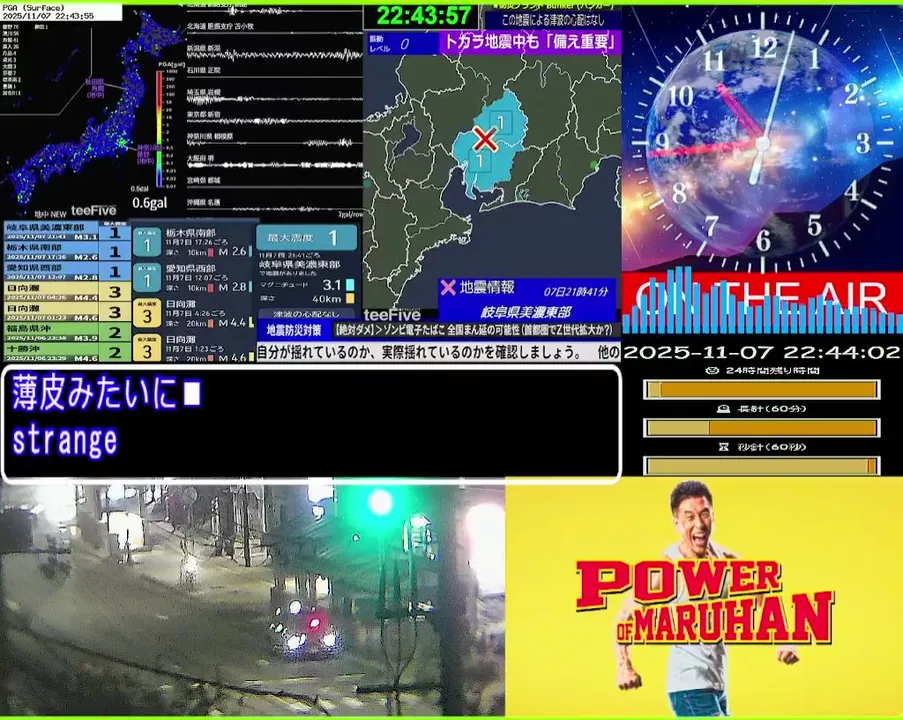This screenshot has height=720, width=903.
Task: Click the 新潟県 新潟 waveform row
Action: pyautogui.click(x=274, y=53)
